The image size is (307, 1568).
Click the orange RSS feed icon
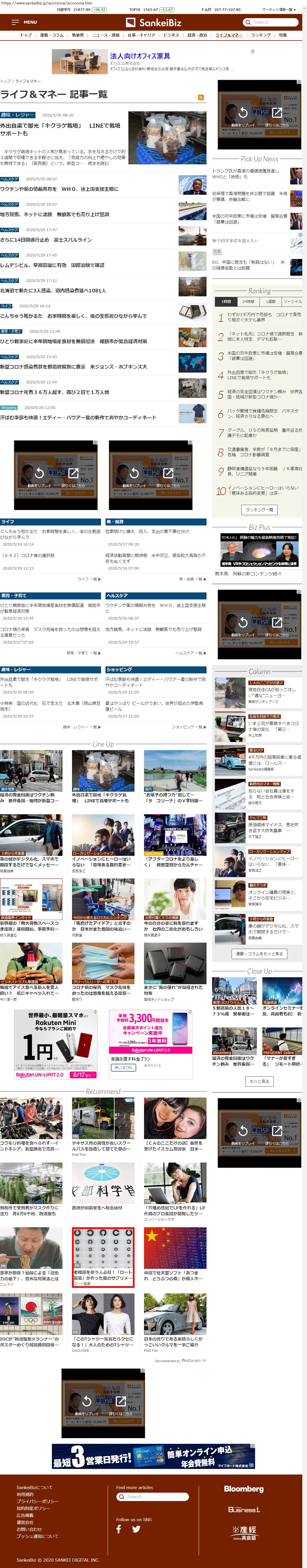coord(201,97)
